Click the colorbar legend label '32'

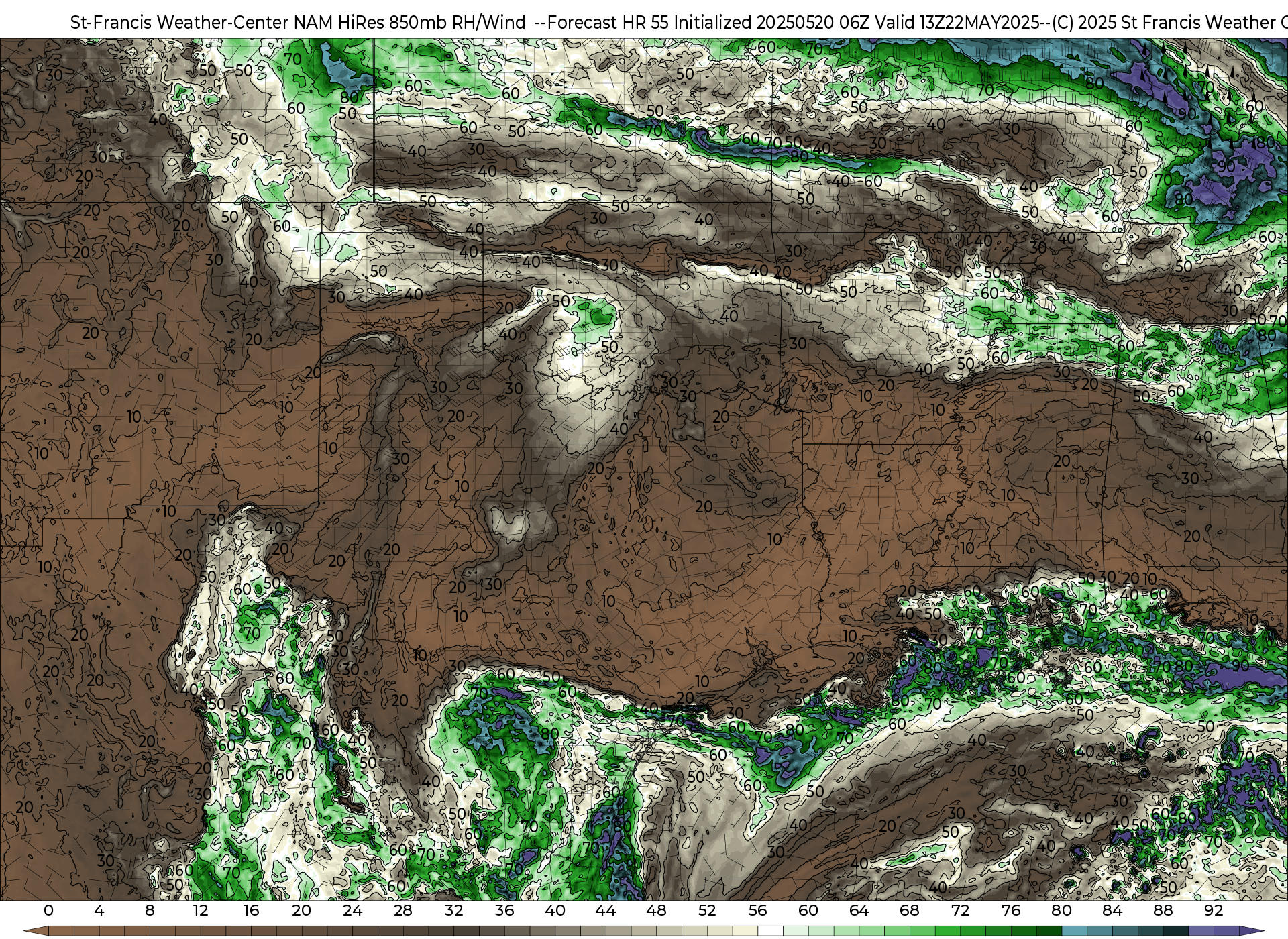click(454, 910)
